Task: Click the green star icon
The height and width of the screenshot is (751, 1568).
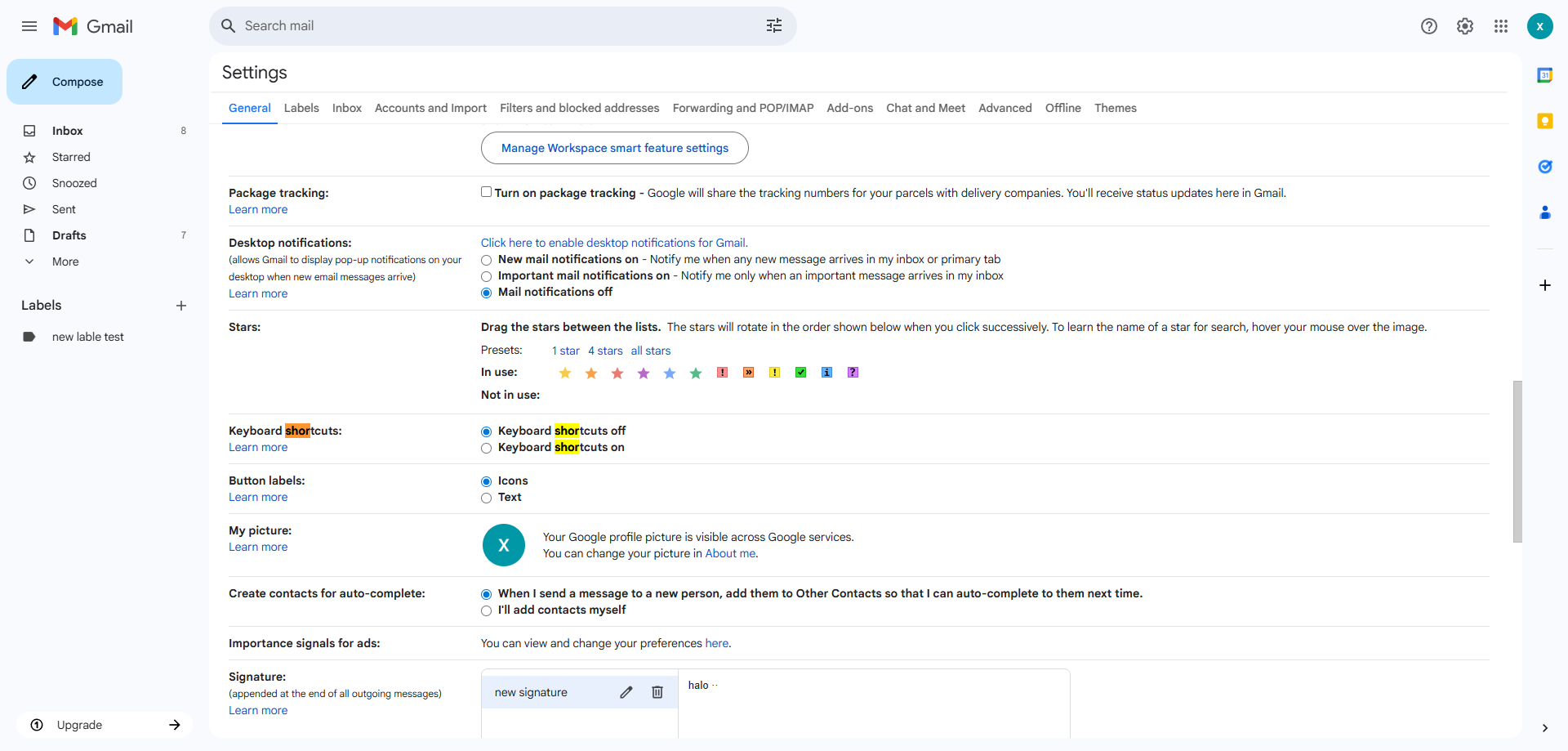Action: [696, 373]
